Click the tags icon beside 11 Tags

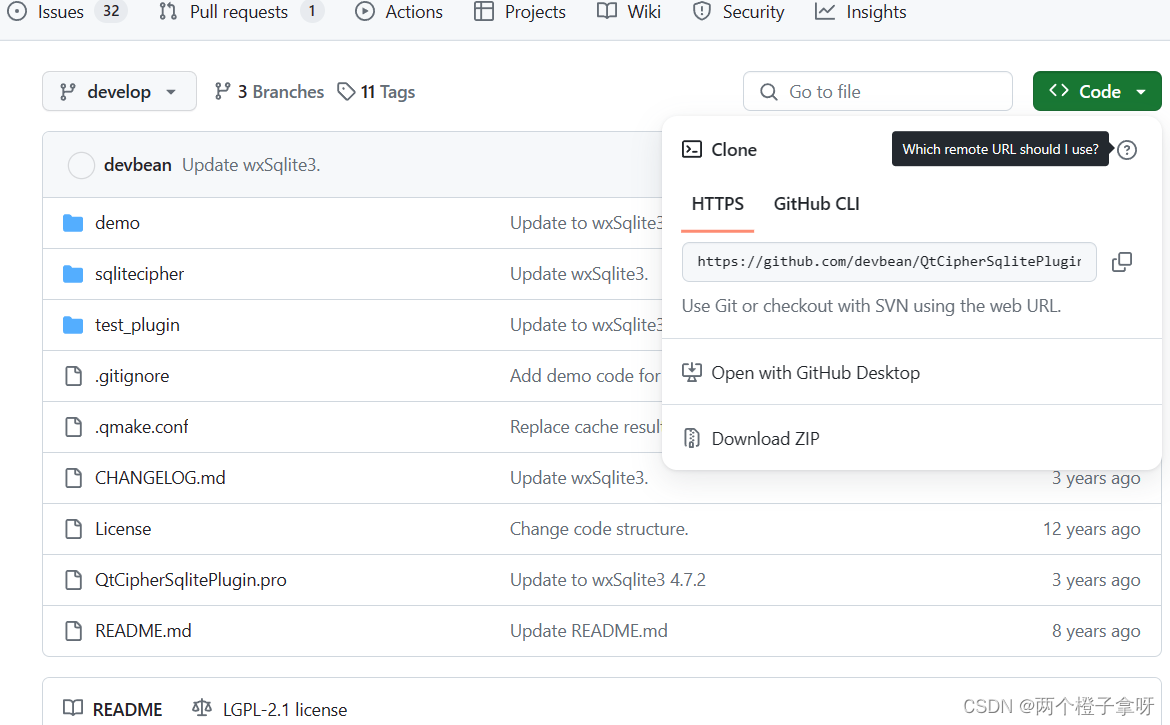[x=345, y=91]
